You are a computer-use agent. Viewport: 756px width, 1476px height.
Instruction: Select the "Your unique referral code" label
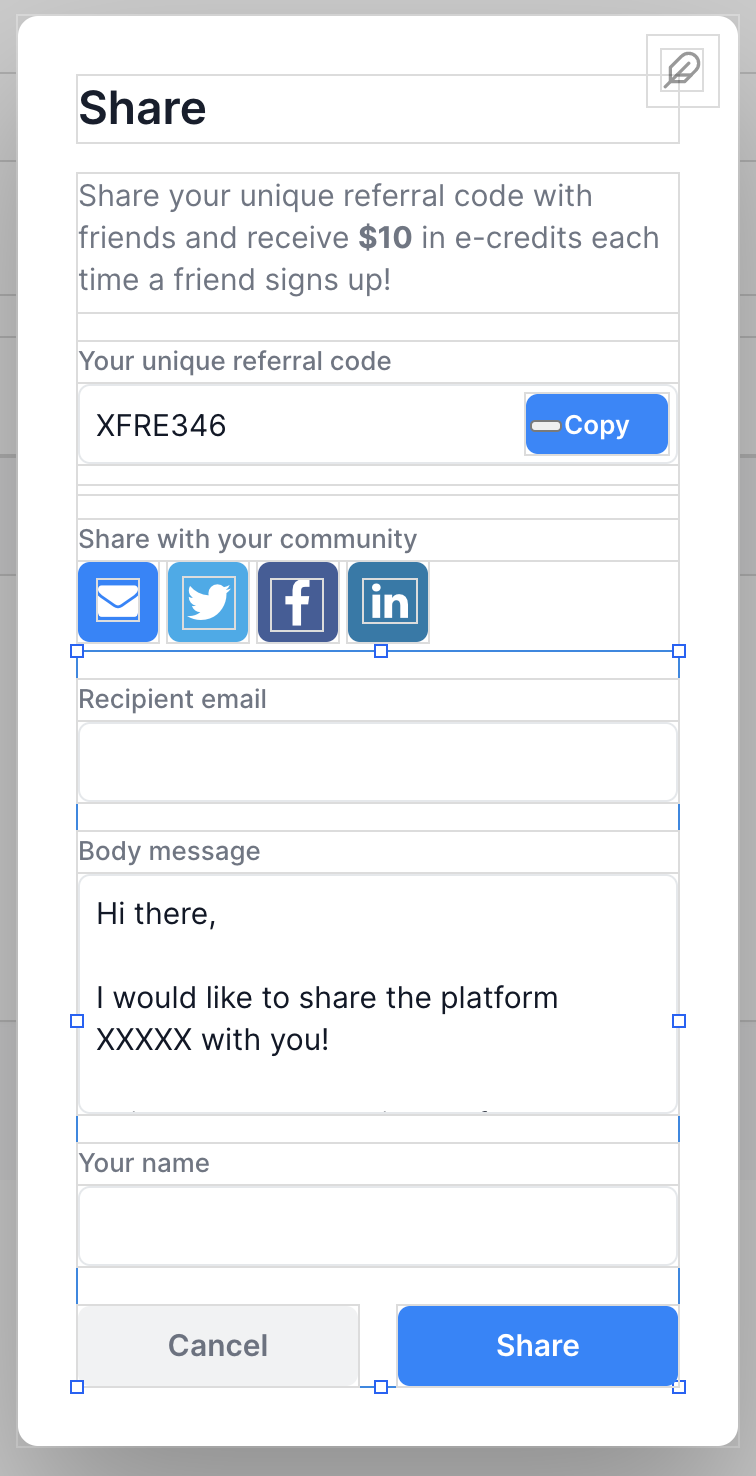click(235, 361)
